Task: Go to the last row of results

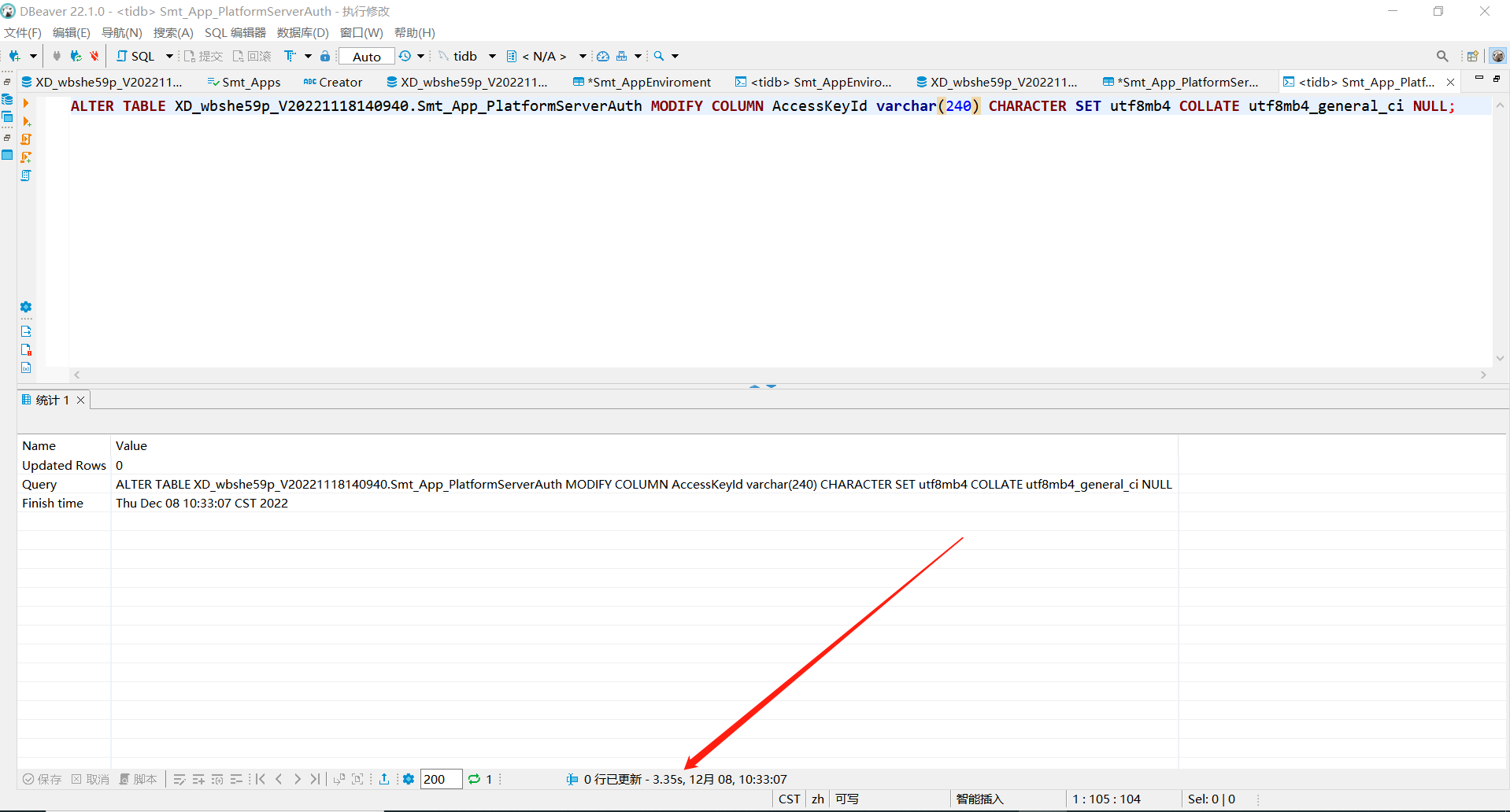Action: pyautogui.click(x=315, y=779)
